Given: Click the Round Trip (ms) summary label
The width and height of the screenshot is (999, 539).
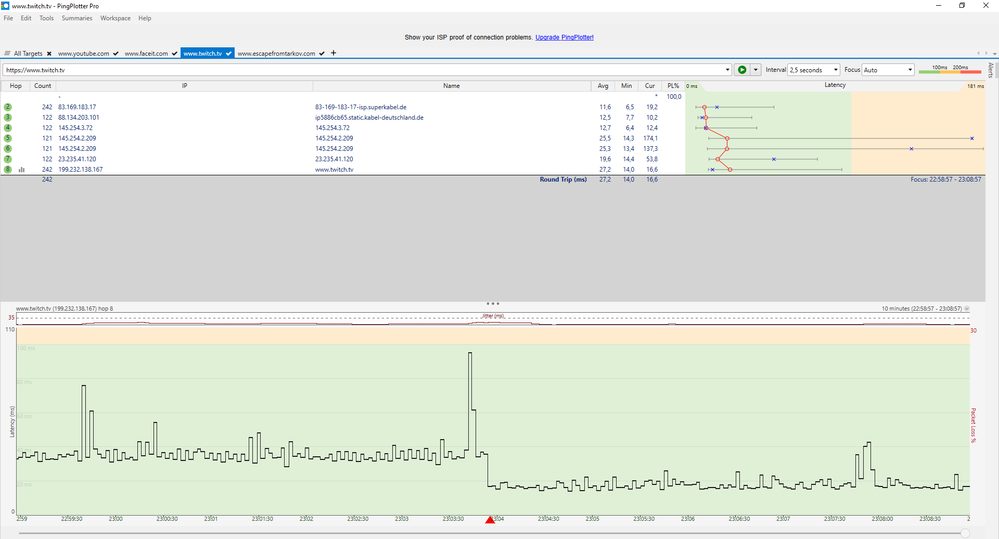Looking at the screenshot, I should (563, 180).
